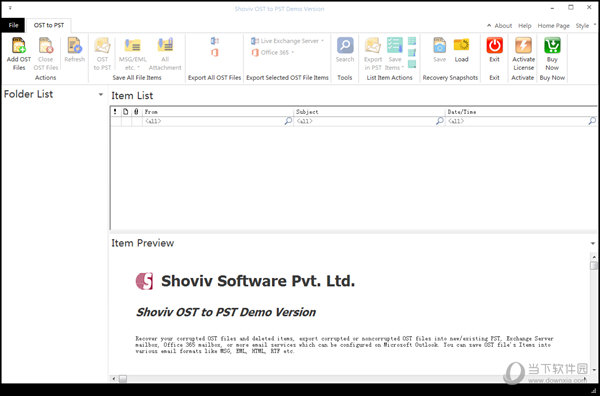Image resolution: width=600 pixels, height=396 pixels.
Task: Click preview vertical scrollbar up arrow
Action: click(593, 257)
